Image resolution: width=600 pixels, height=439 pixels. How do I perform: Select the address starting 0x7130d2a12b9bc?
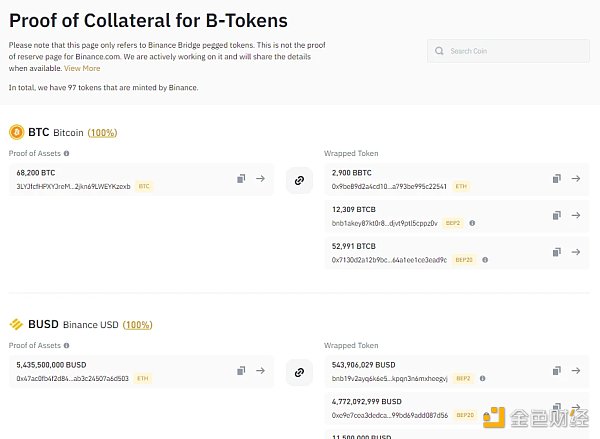click(x=389, y=260)
